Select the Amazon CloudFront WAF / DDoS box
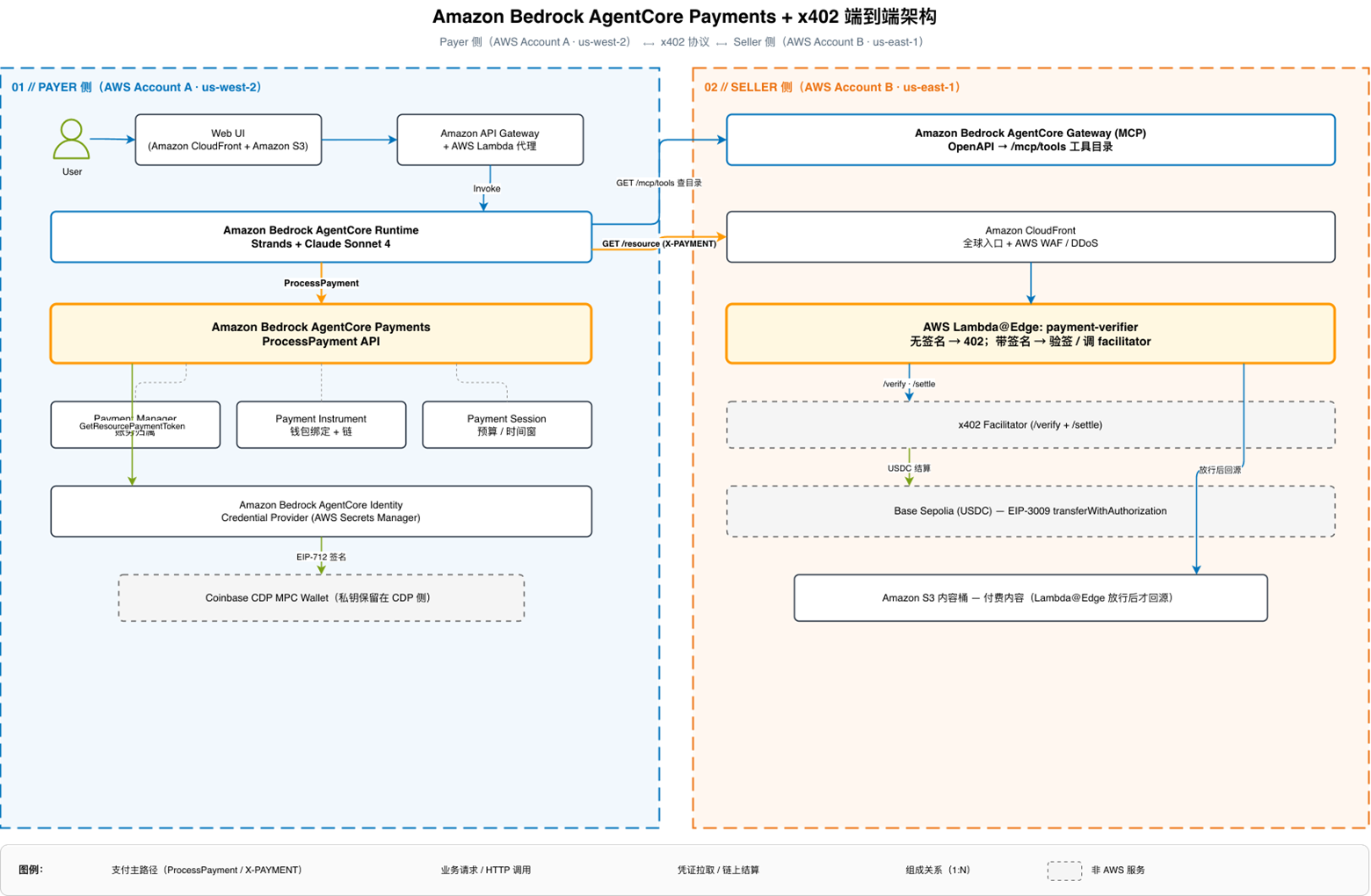 (x=1030, y=237)
